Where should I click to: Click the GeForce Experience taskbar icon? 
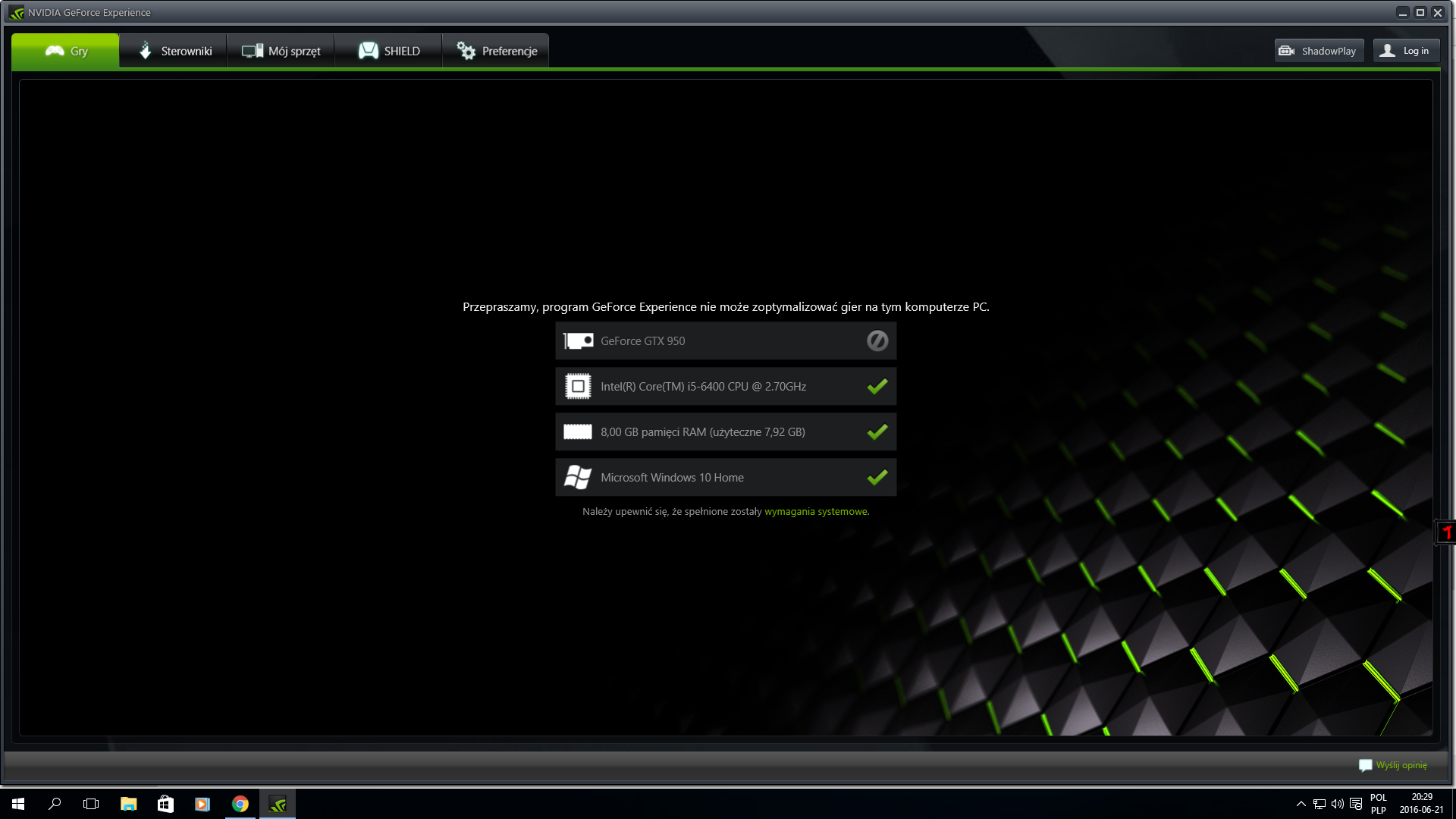click(x=278, y=804)
